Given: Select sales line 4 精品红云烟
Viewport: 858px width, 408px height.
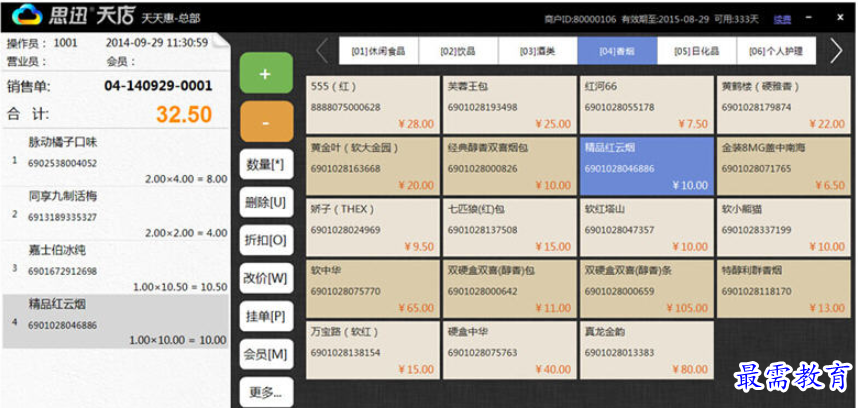Looking at the screenshot, I should pyautogui.click(x=115, y=322).
